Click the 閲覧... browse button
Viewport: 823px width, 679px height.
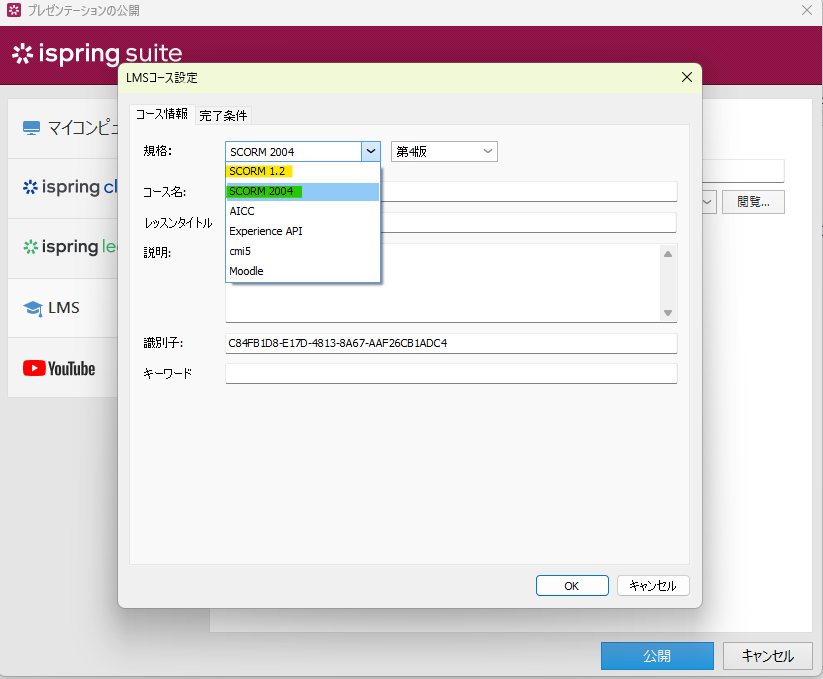pyautogui.click(x=753, y=202)
